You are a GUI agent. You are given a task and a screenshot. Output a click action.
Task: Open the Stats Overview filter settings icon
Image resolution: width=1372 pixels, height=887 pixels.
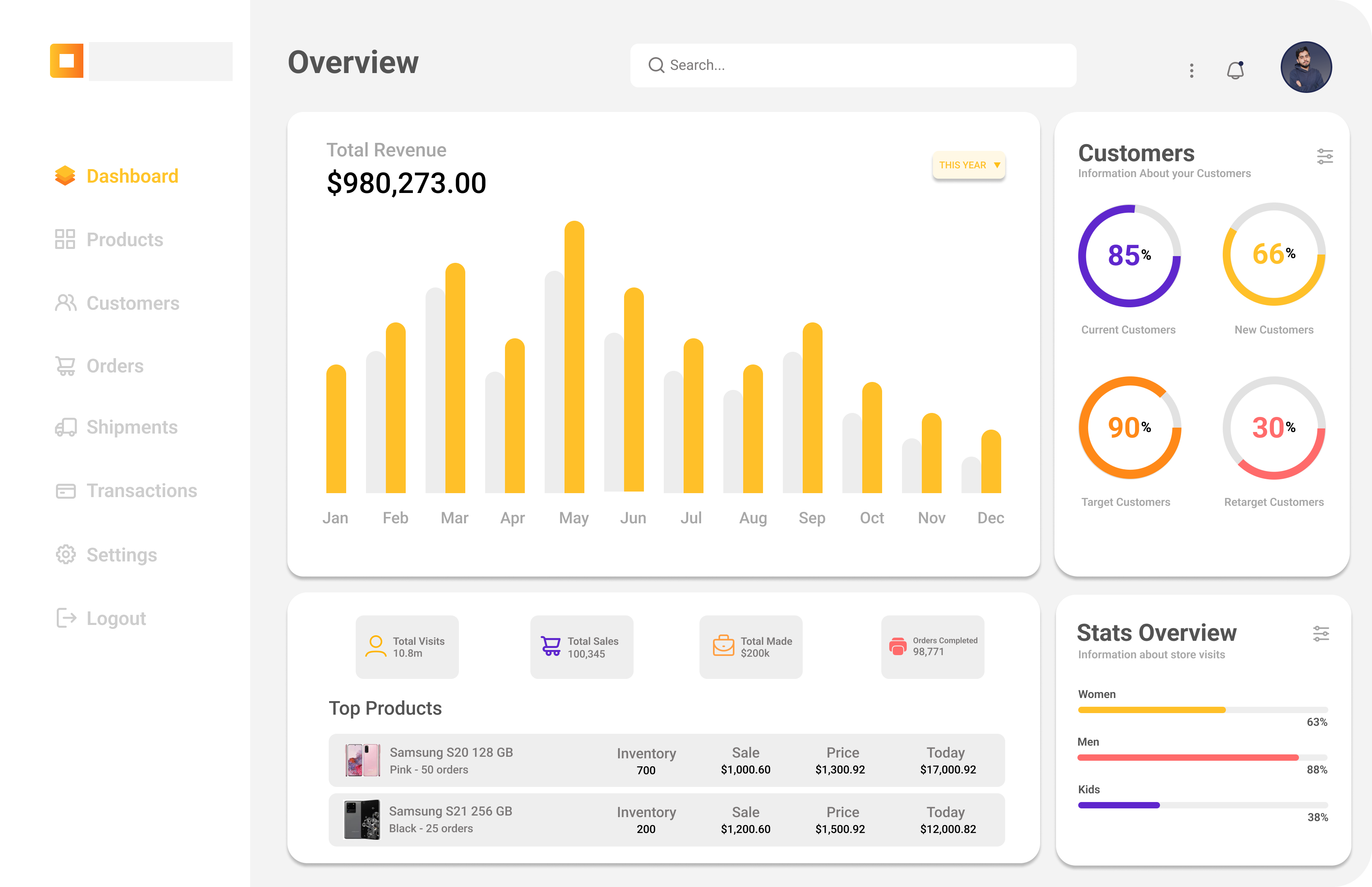[x=1321, y=634]
